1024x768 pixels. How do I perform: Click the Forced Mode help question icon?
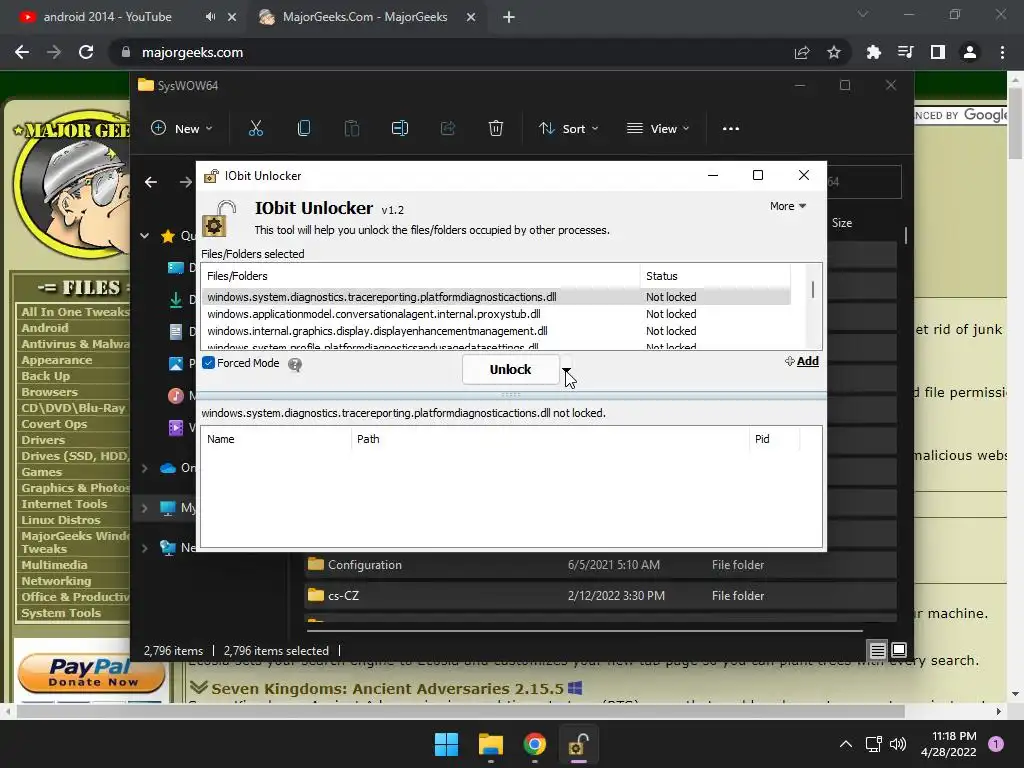pos(295,364)
